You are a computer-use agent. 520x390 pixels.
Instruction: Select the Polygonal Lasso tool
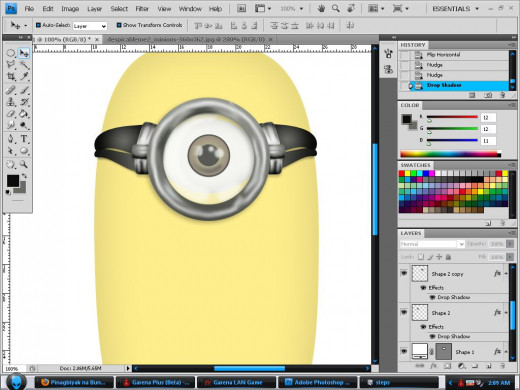pos(11,65)
